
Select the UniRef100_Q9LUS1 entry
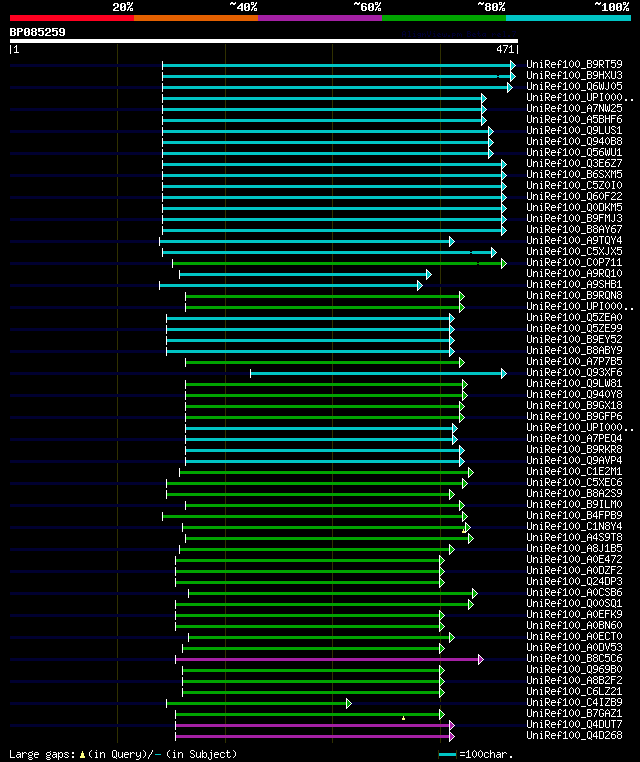574,131
